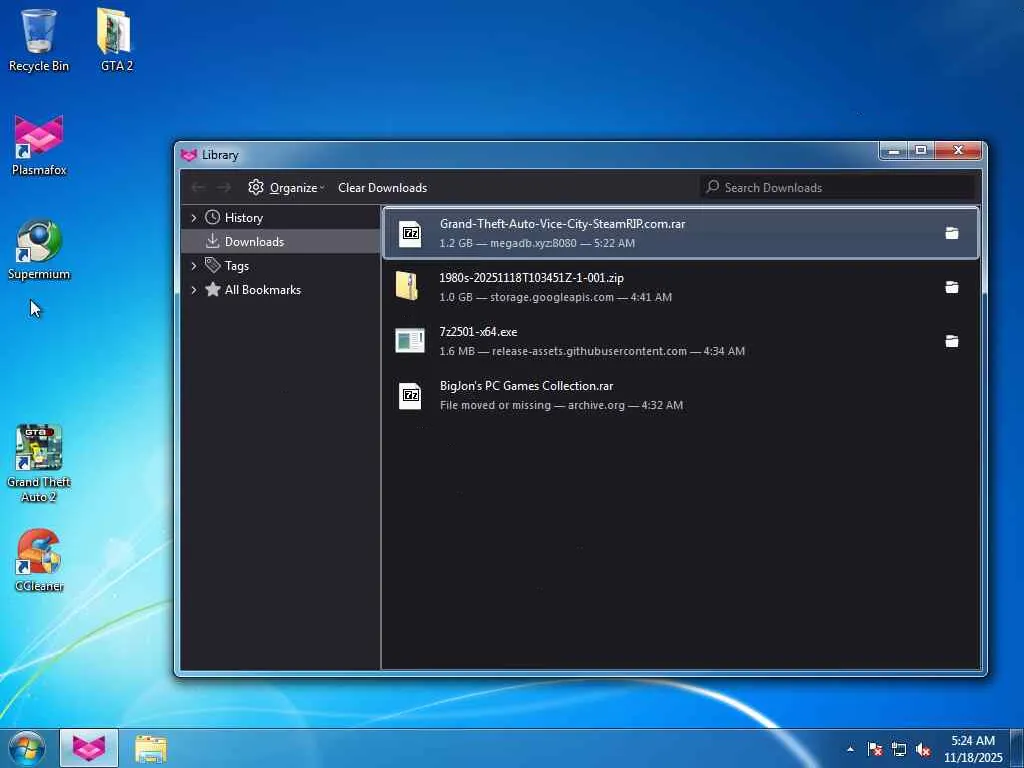
Task: Click Clear Downloads
Action: click(382, 188)
